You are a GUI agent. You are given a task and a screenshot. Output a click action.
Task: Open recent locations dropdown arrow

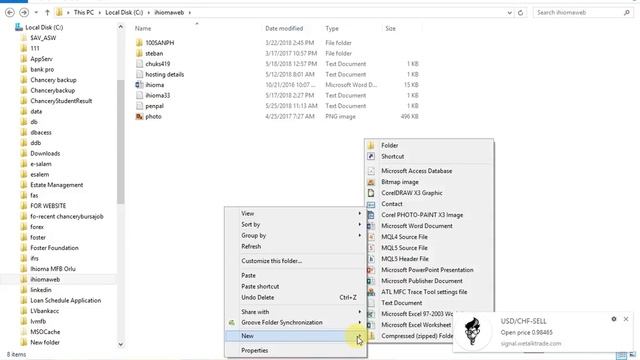click(36, 13)
